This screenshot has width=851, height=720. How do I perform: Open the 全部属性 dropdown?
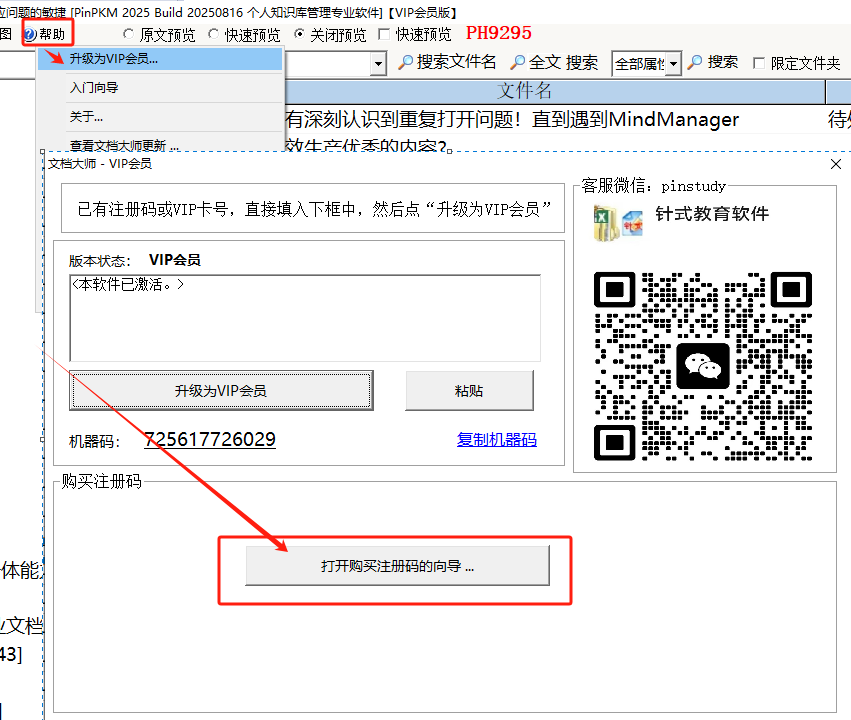point(674,62)
